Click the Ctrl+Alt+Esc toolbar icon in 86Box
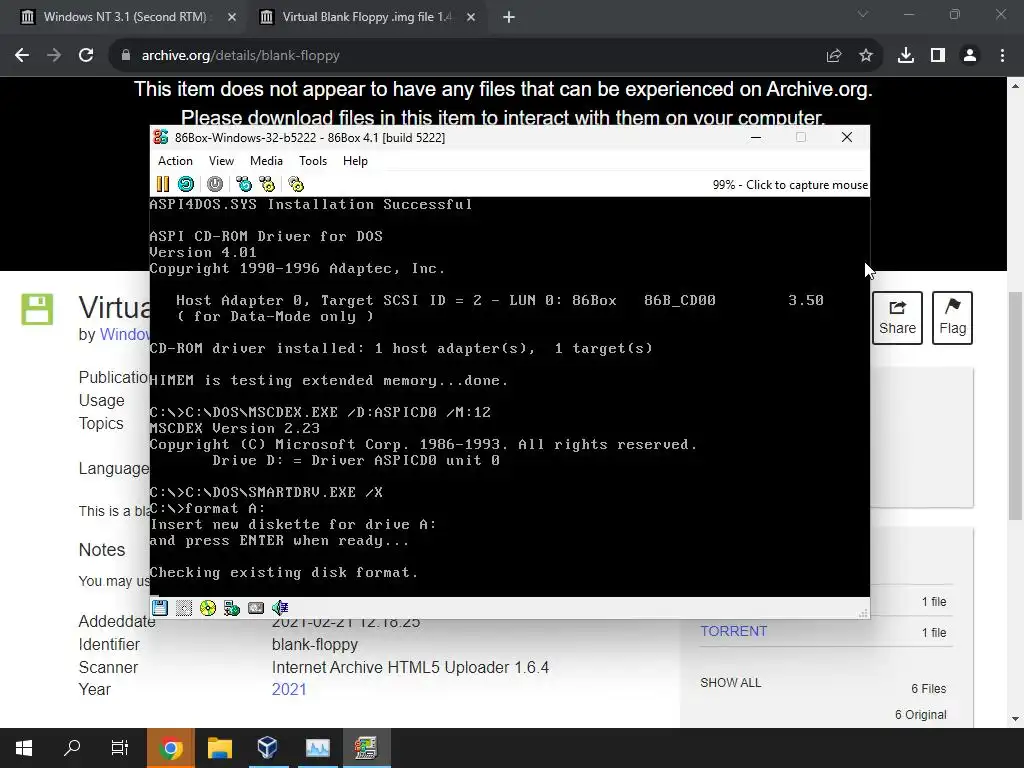This screenshot has width=1024, height=768. pyautogui.click(x=267, y=184)
